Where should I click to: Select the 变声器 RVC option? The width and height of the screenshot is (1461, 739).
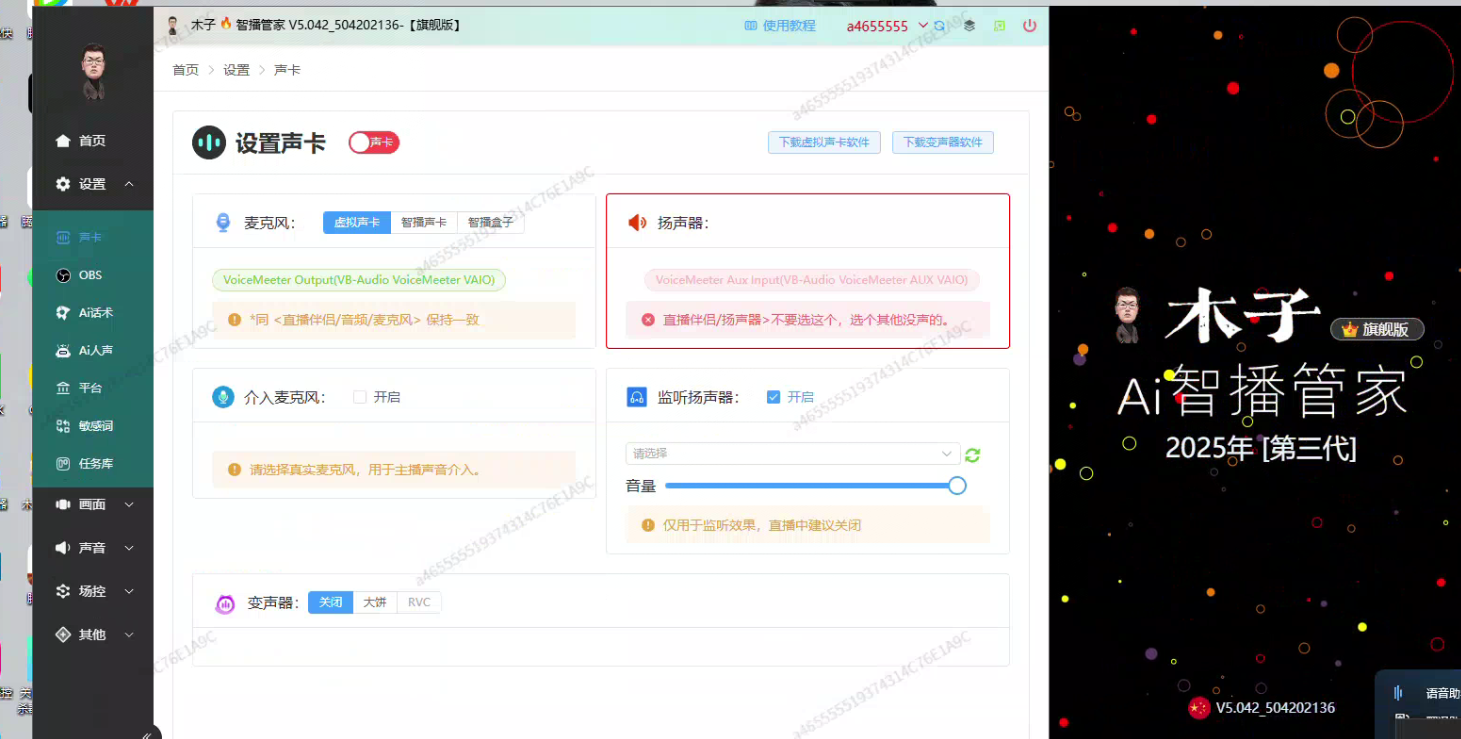[x=419, y=602]
